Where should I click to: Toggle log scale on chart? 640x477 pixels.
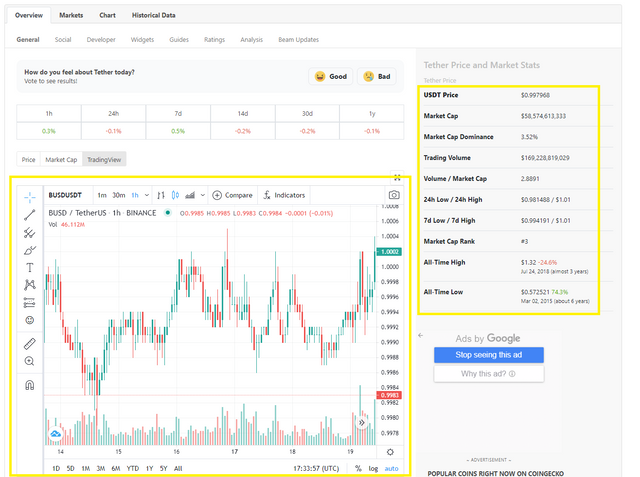tap(373, 468)
